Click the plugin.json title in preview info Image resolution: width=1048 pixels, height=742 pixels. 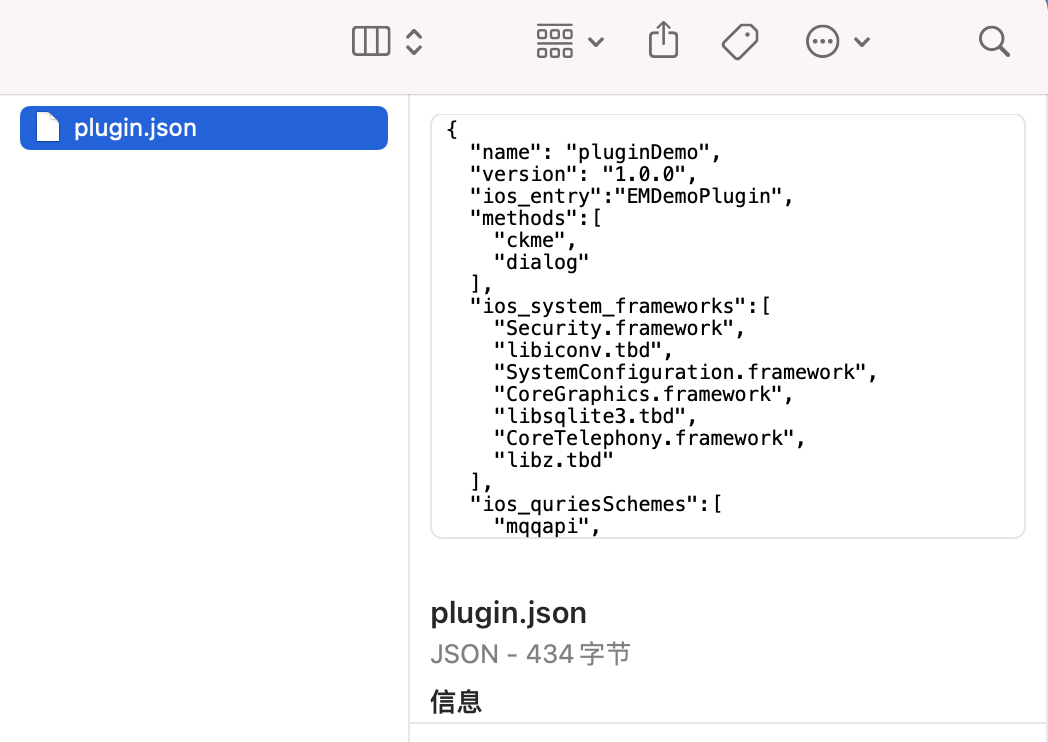508,613
